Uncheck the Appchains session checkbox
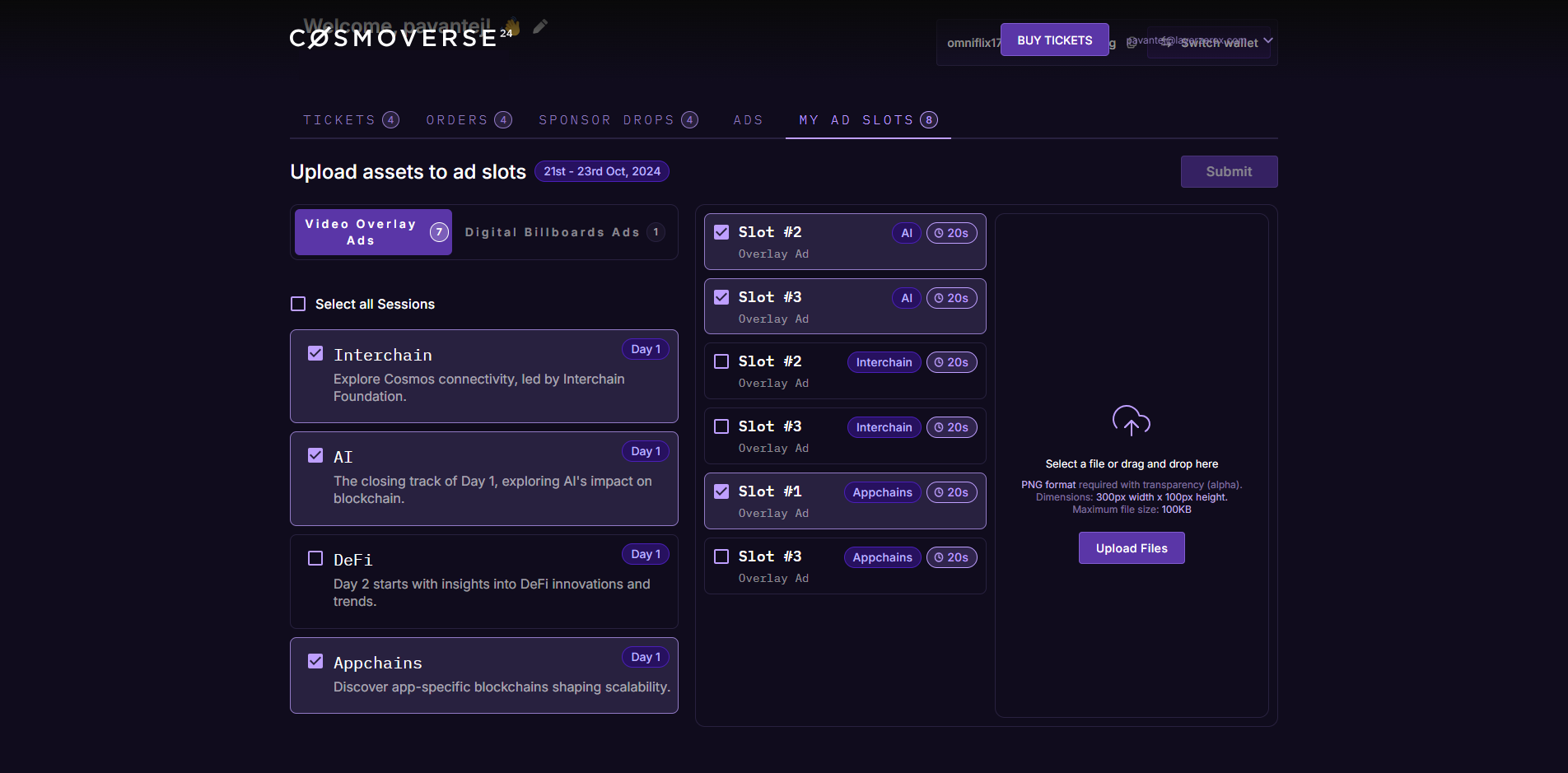Viewport: 1568px width, 773px height. (x=315, y=661)
